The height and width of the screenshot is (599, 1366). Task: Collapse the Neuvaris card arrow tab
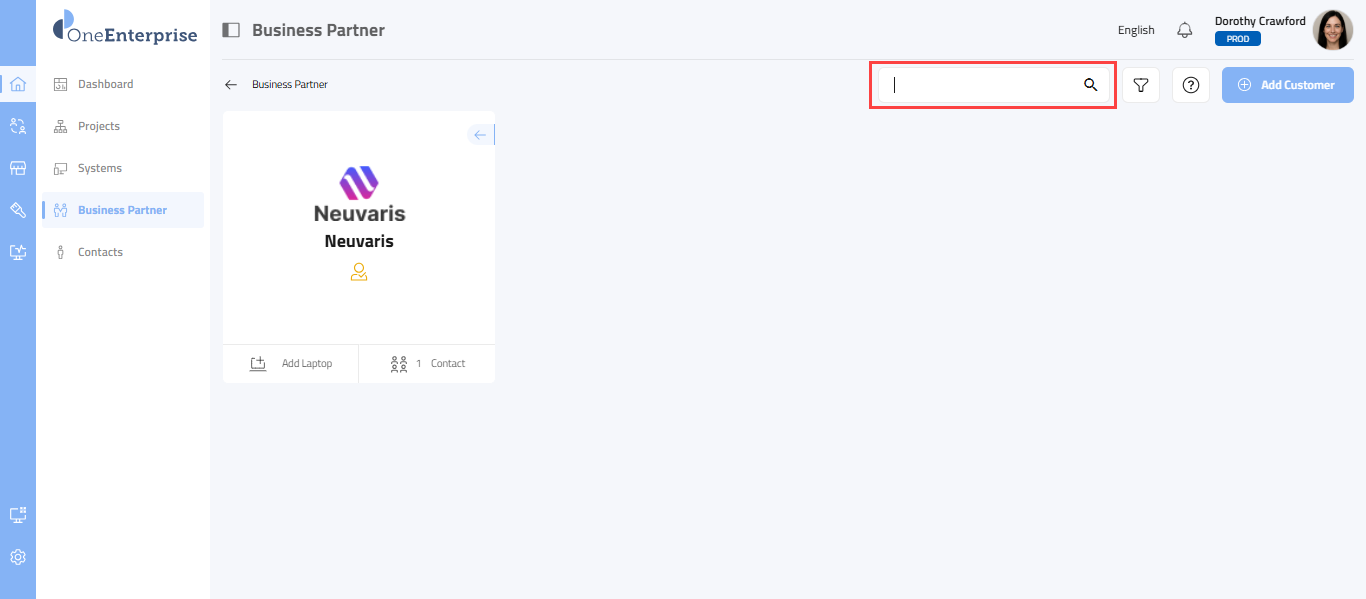481,135
